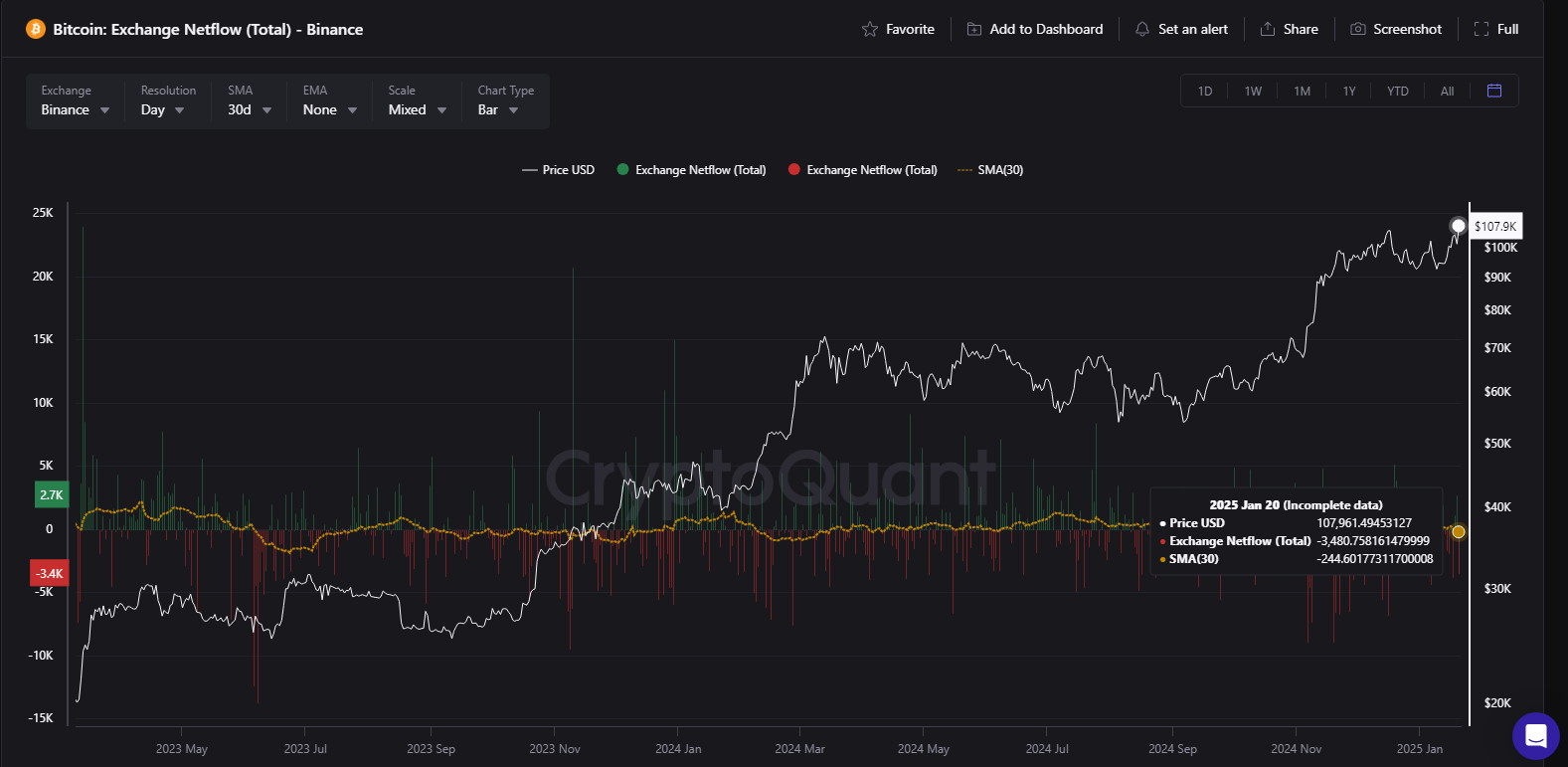Click the Screenshot button label
The image size is (1568, 767).
click(x=1408, y=29)
